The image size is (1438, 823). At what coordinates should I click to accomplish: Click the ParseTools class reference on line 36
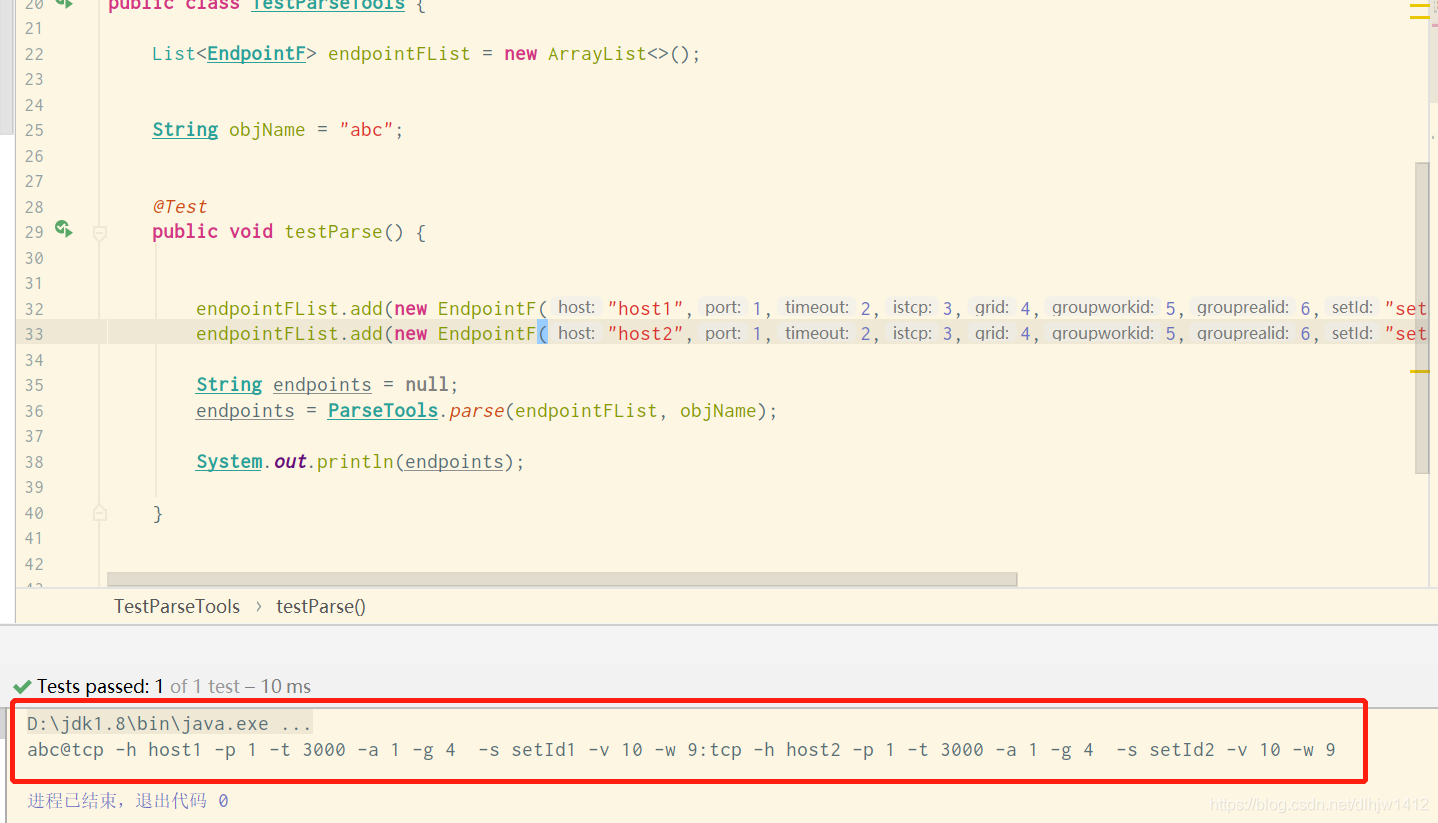coord(383,411)
